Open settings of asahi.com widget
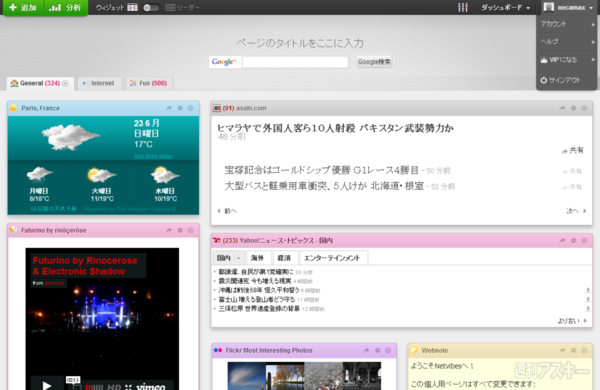The image size is (600, 390). tap(573, 108)
